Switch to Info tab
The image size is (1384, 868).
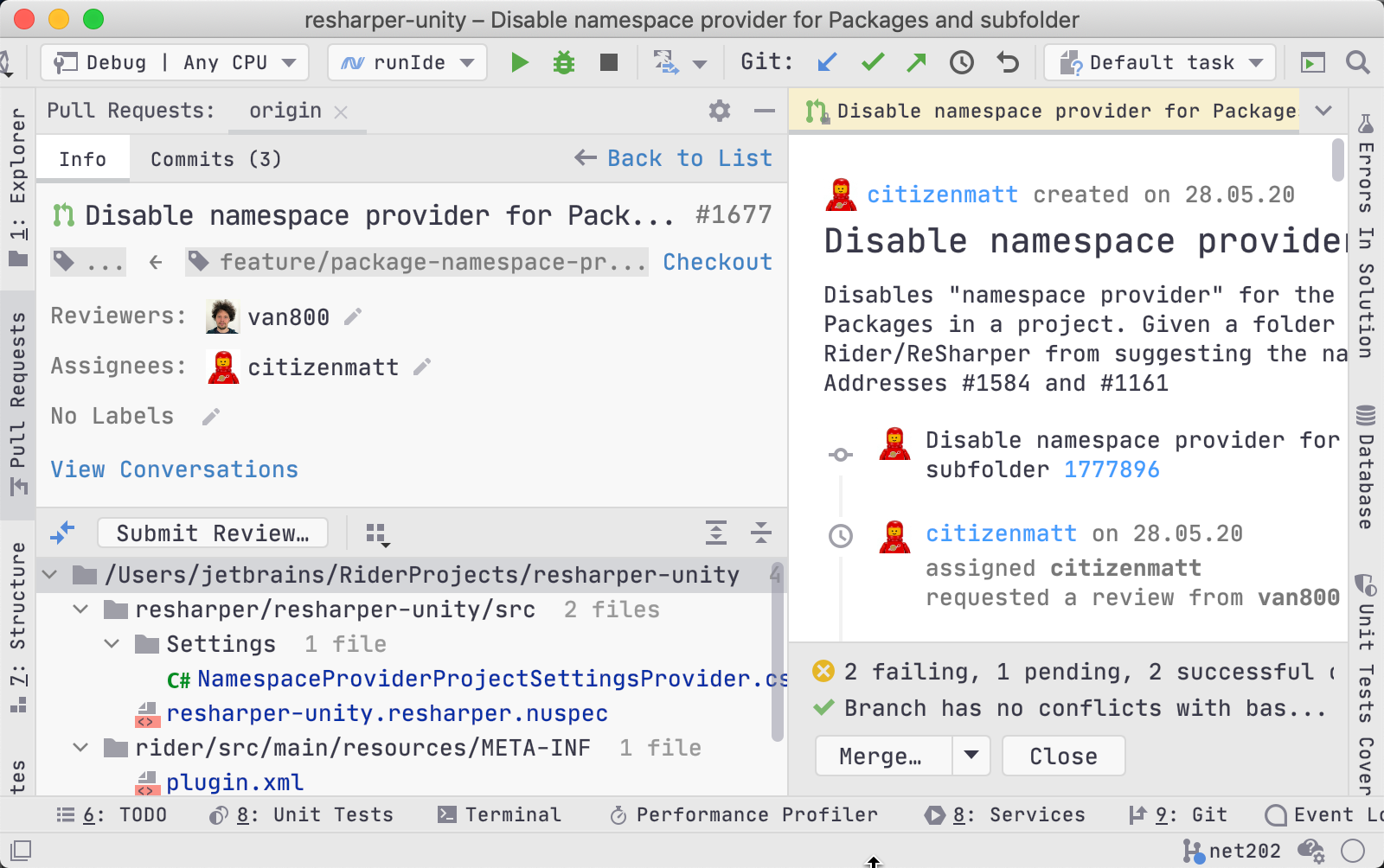(83, 159)
